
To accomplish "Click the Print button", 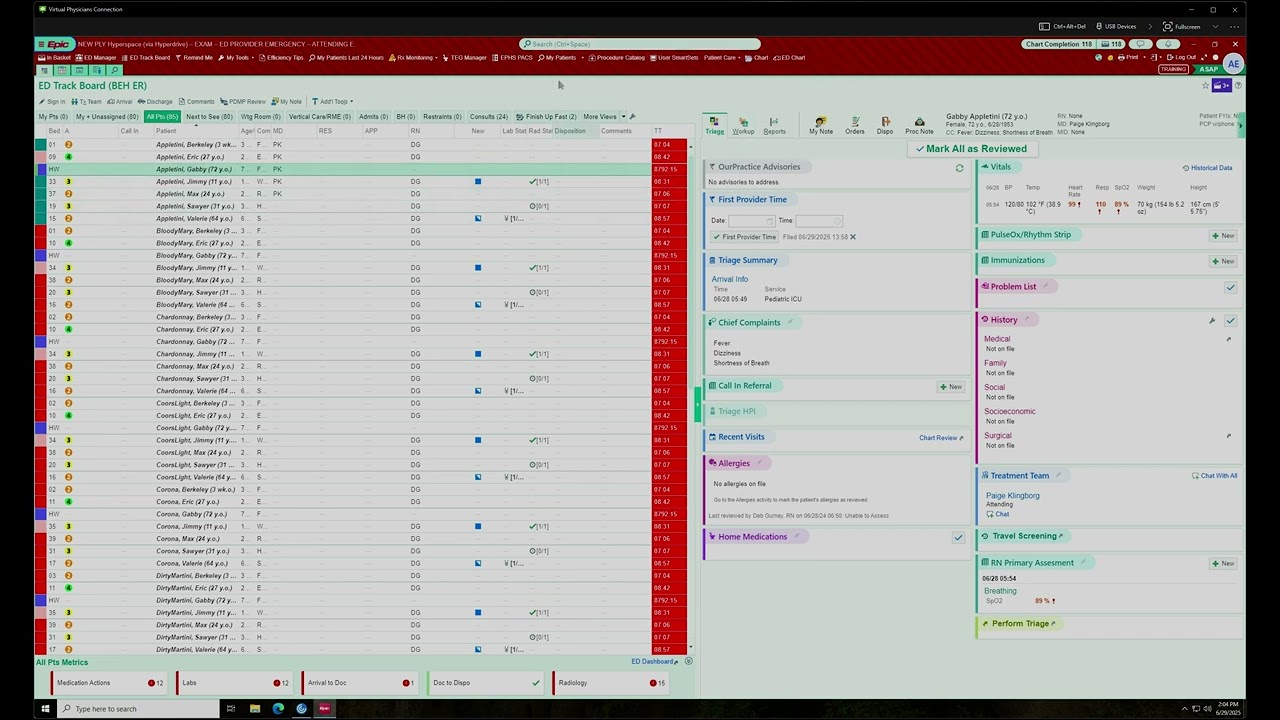I will tap(1129, 58).
